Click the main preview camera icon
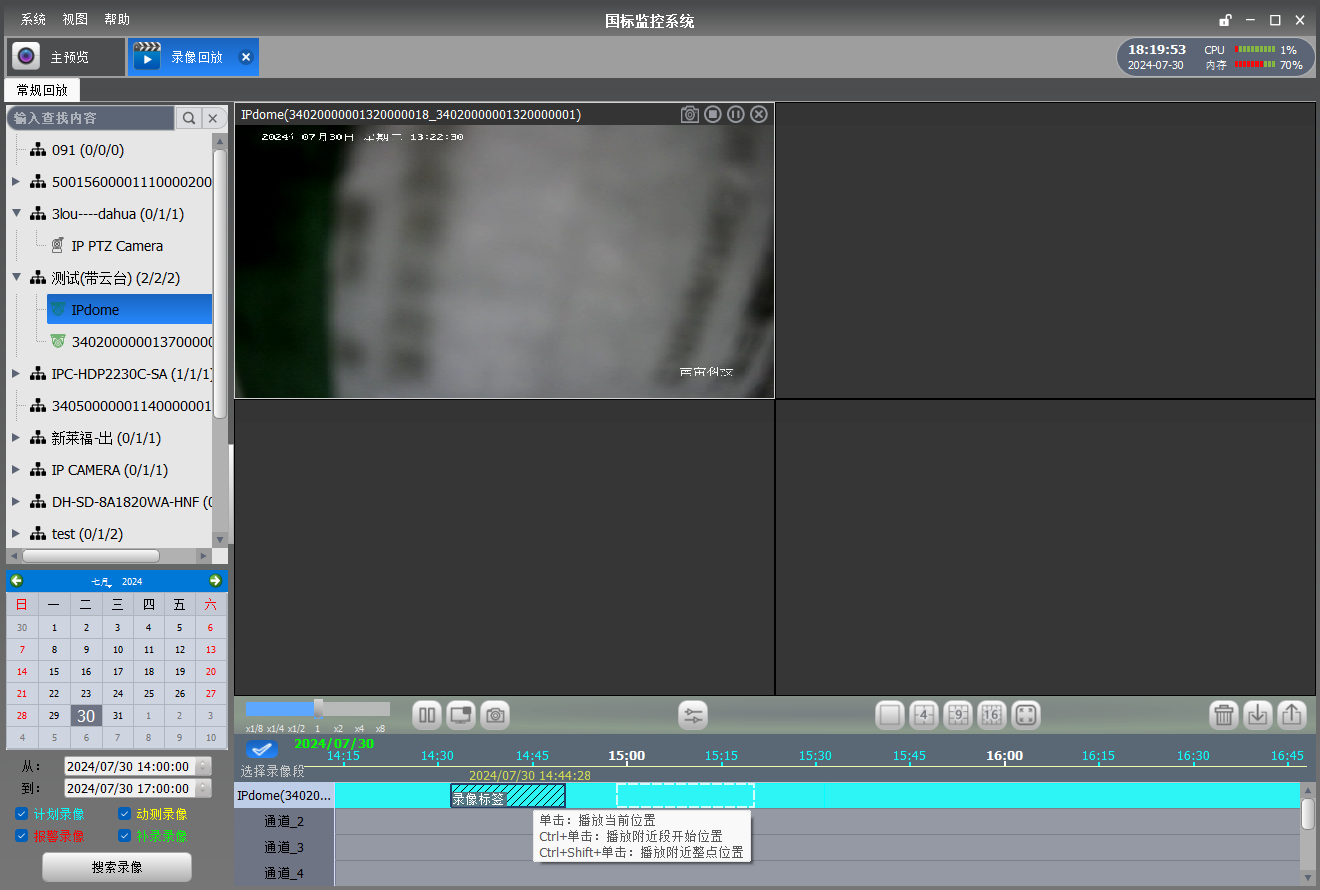Screen dimensions: 1320x890 (26, 57)
